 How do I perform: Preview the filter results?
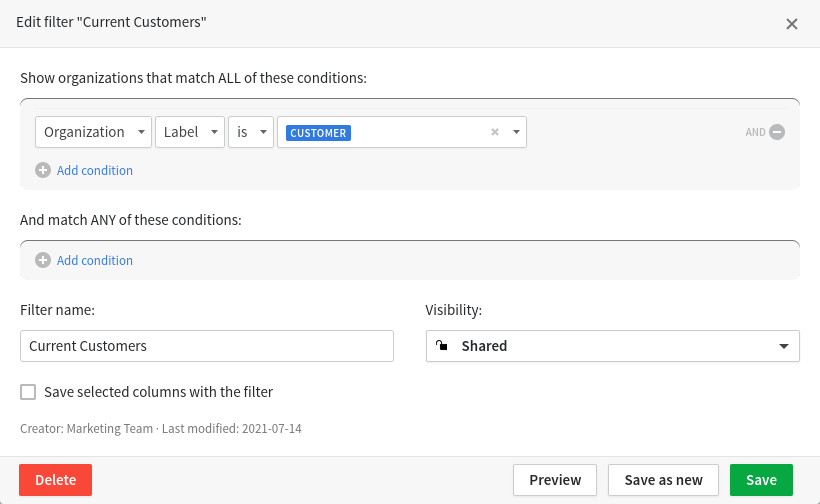[555, 479]
